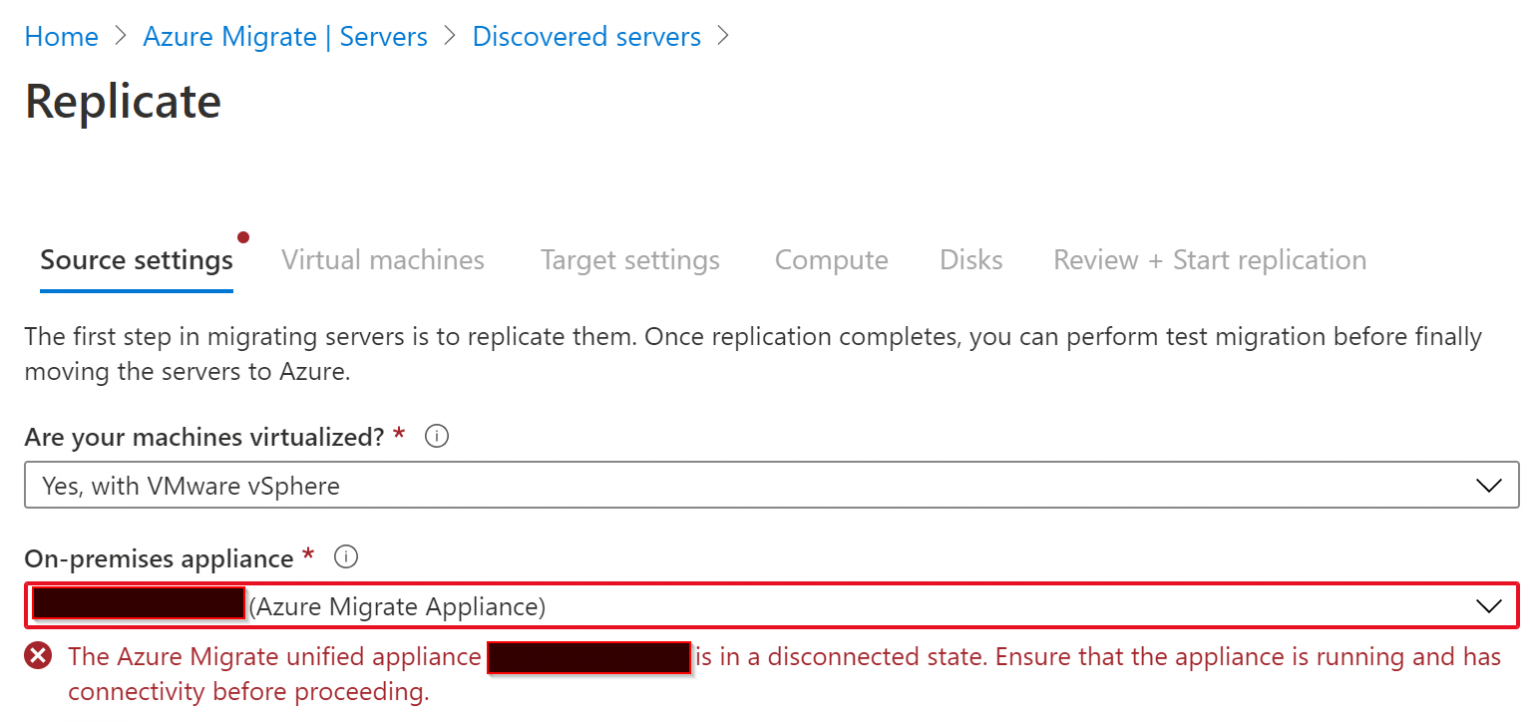
Task: Click info icon beside 'Are your machines virtualized?'
Action: point(436,437)
